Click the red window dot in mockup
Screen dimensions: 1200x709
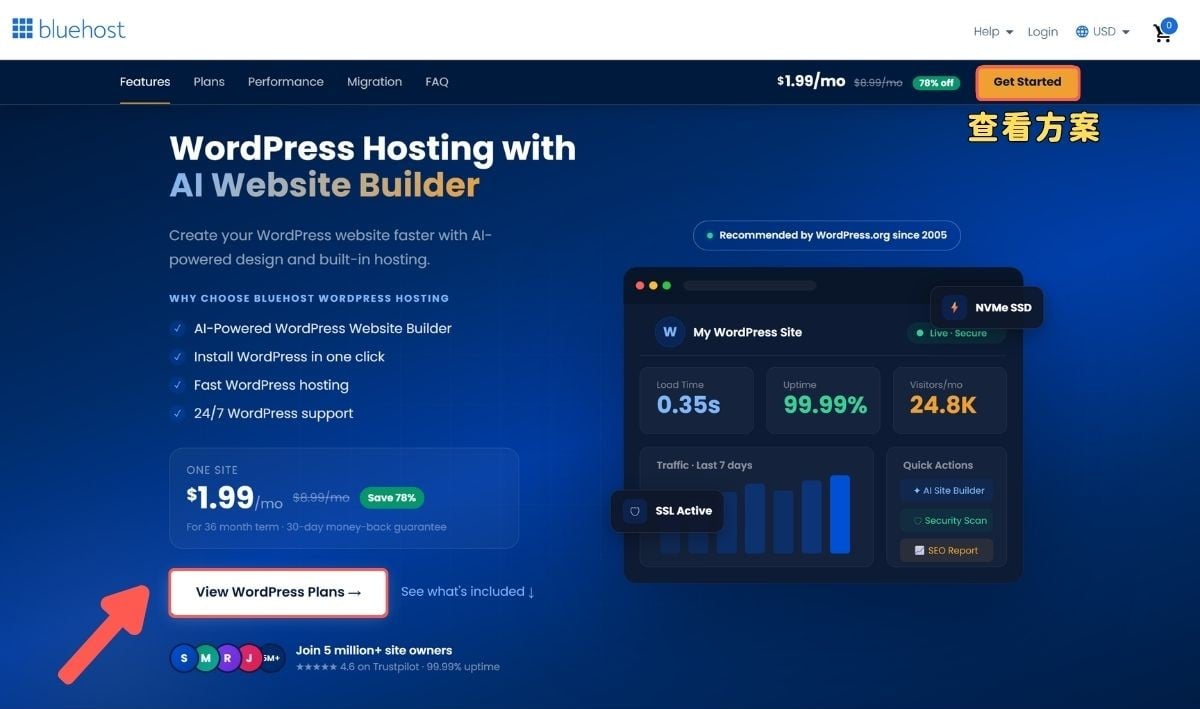tap(641, 285)
